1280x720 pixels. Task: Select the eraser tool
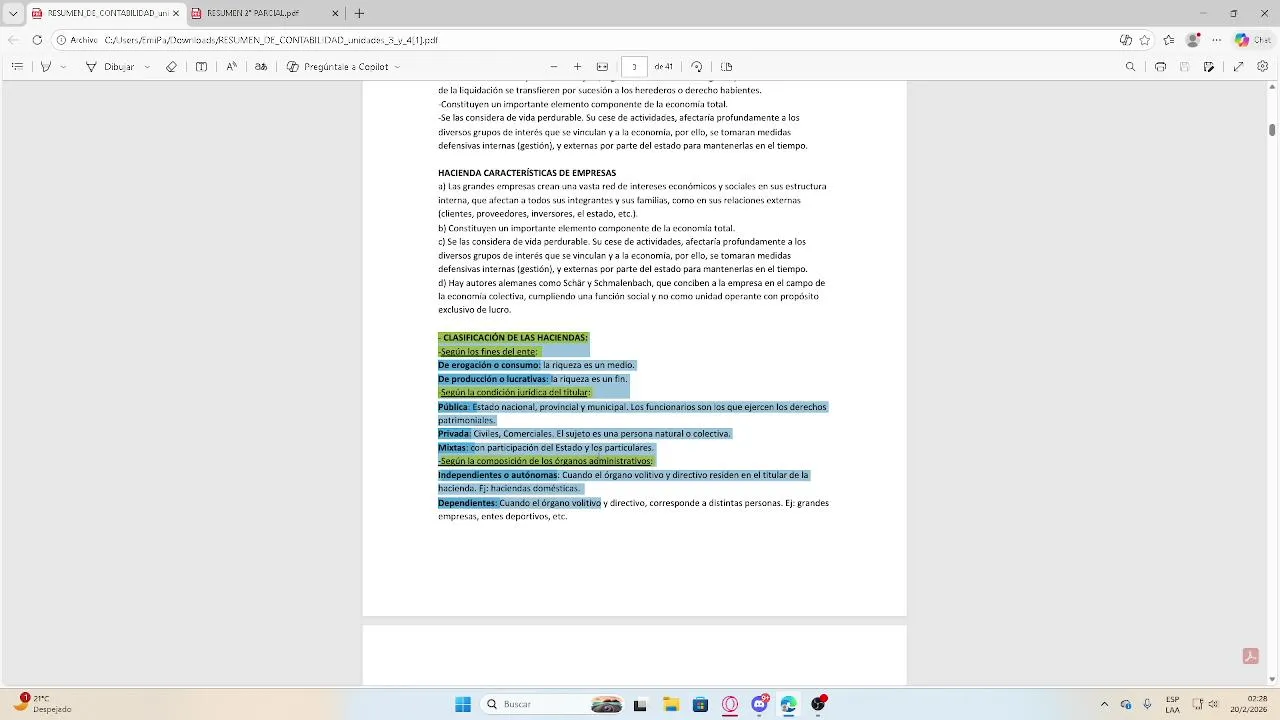tap(171, 67)
